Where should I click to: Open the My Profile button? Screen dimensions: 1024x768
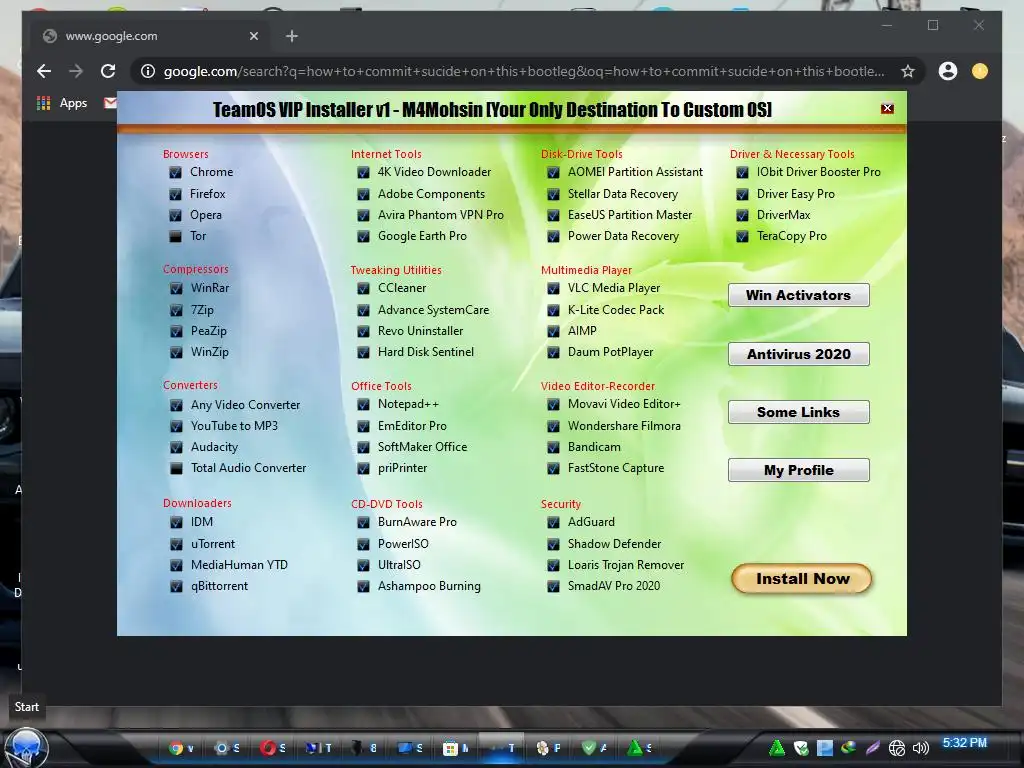pos(799,470)
